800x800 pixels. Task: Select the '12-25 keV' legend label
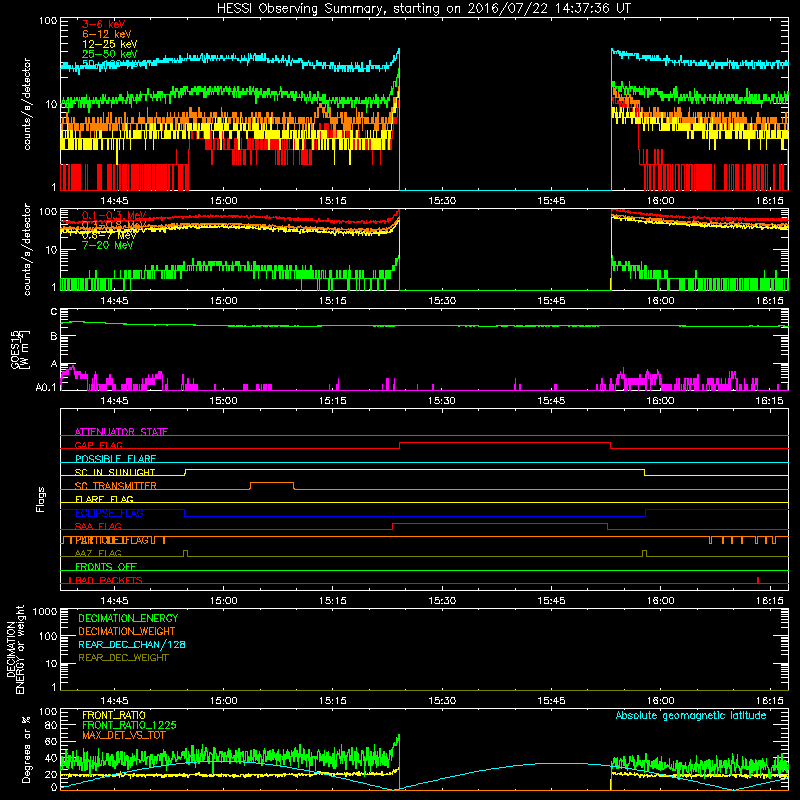click(x=110, y=44)
